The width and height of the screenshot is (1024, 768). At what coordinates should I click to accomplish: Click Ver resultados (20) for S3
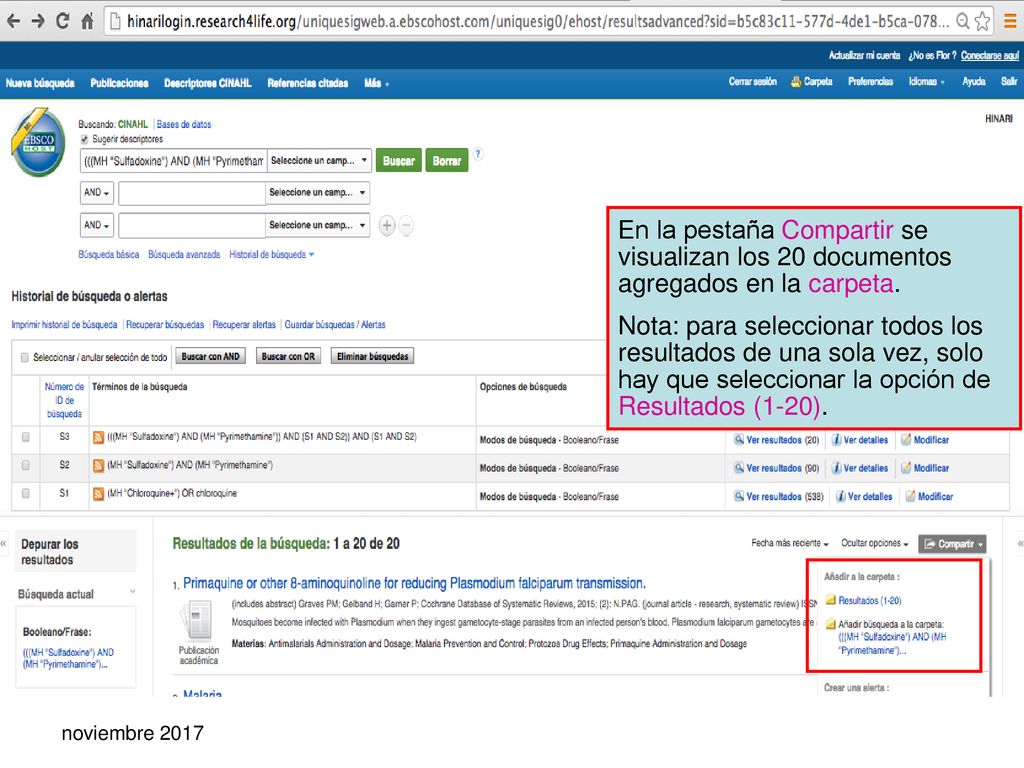(776, 440)
